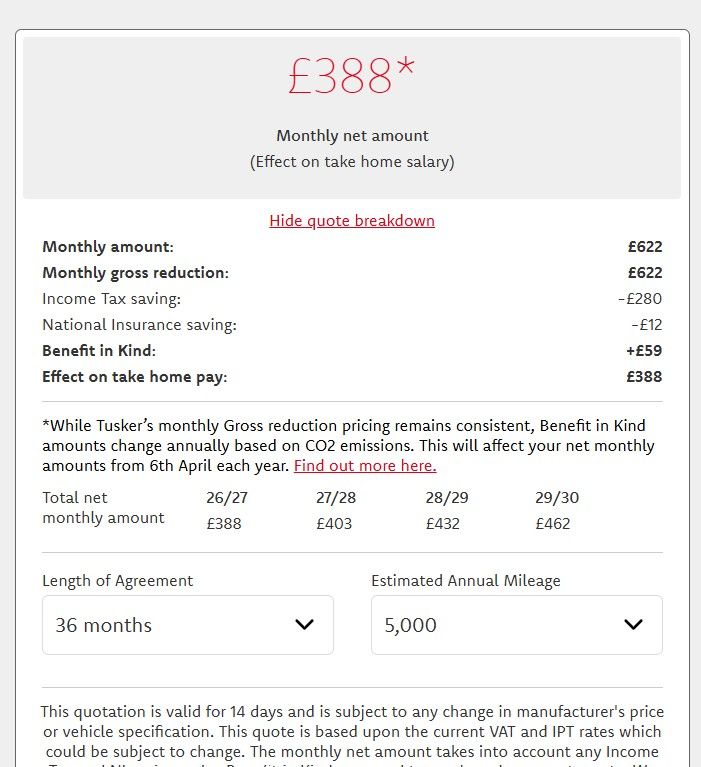The image size is (701, 767).
Task: Click the Monthly gross reduction label
Action: click(135, 273)
